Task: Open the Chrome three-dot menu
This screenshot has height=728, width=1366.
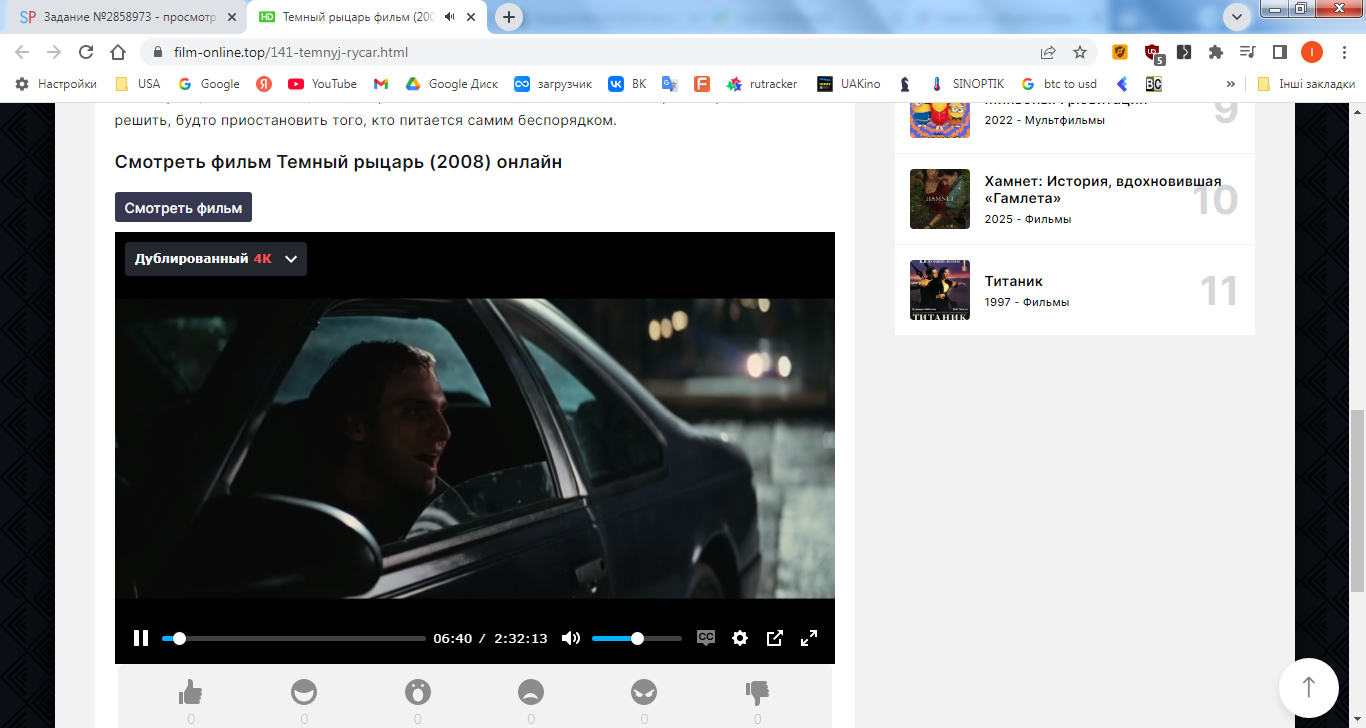Action: pyautogui.click(x=1343, y=52)
